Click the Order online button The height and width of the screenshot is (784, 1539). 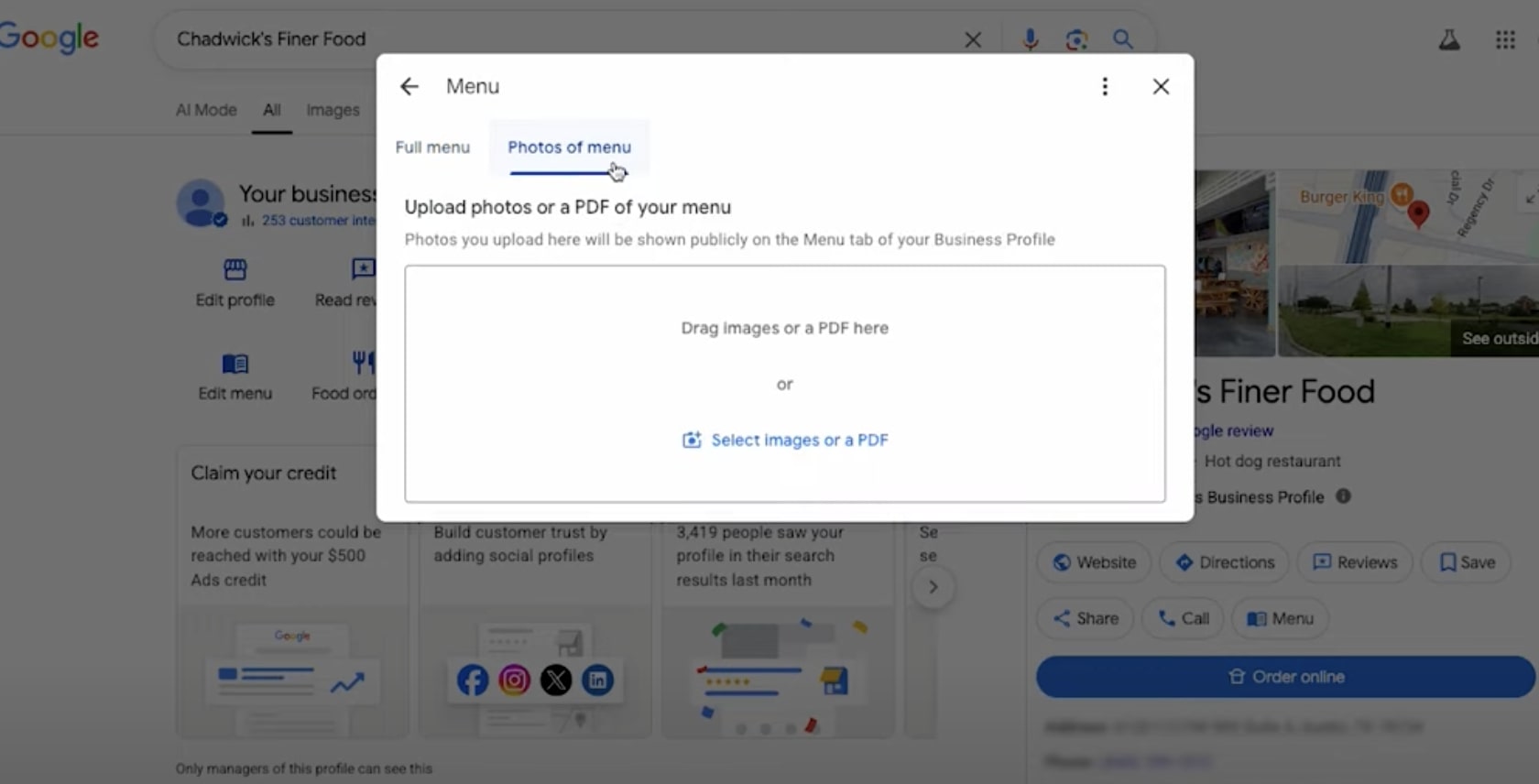click(1285, 677)
